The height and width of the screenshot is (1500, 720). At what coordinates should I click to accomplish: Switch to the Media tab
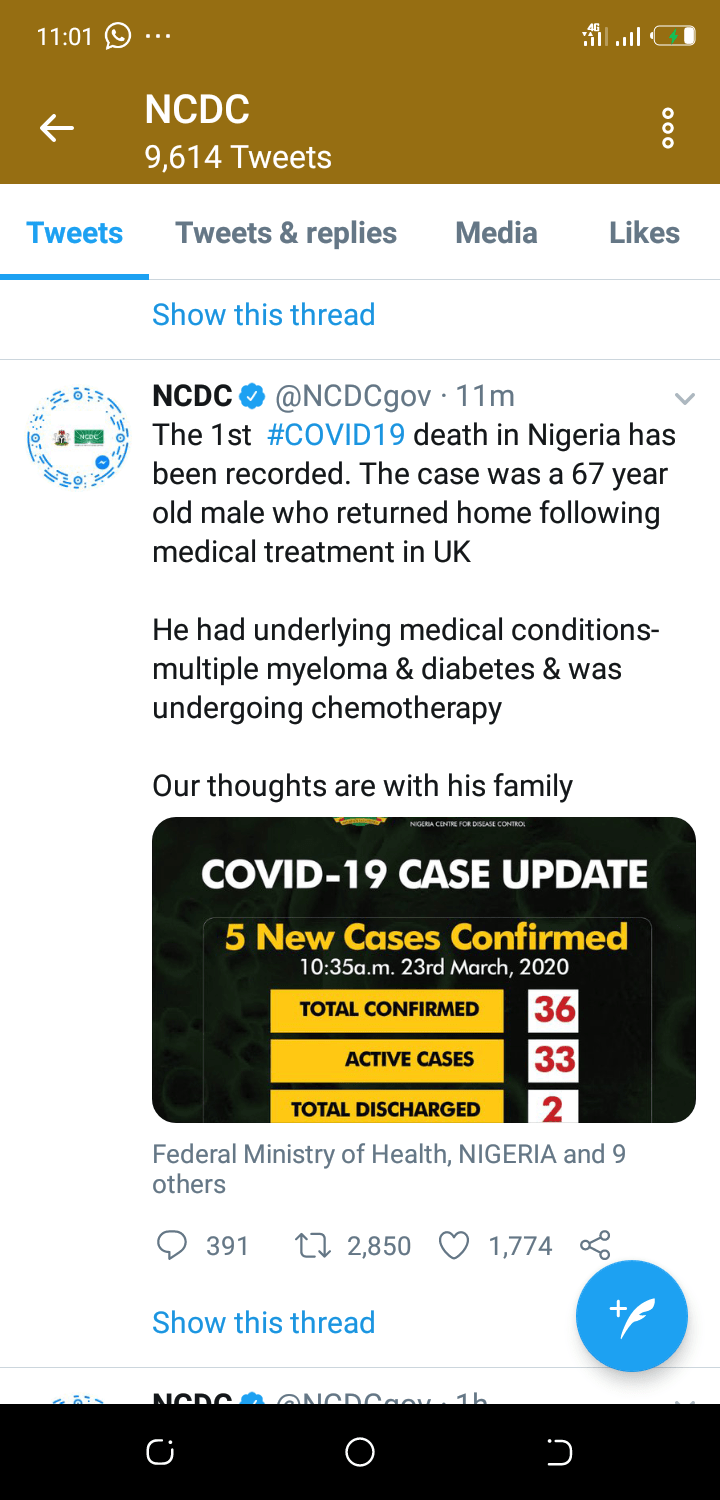tap(496, 233)
